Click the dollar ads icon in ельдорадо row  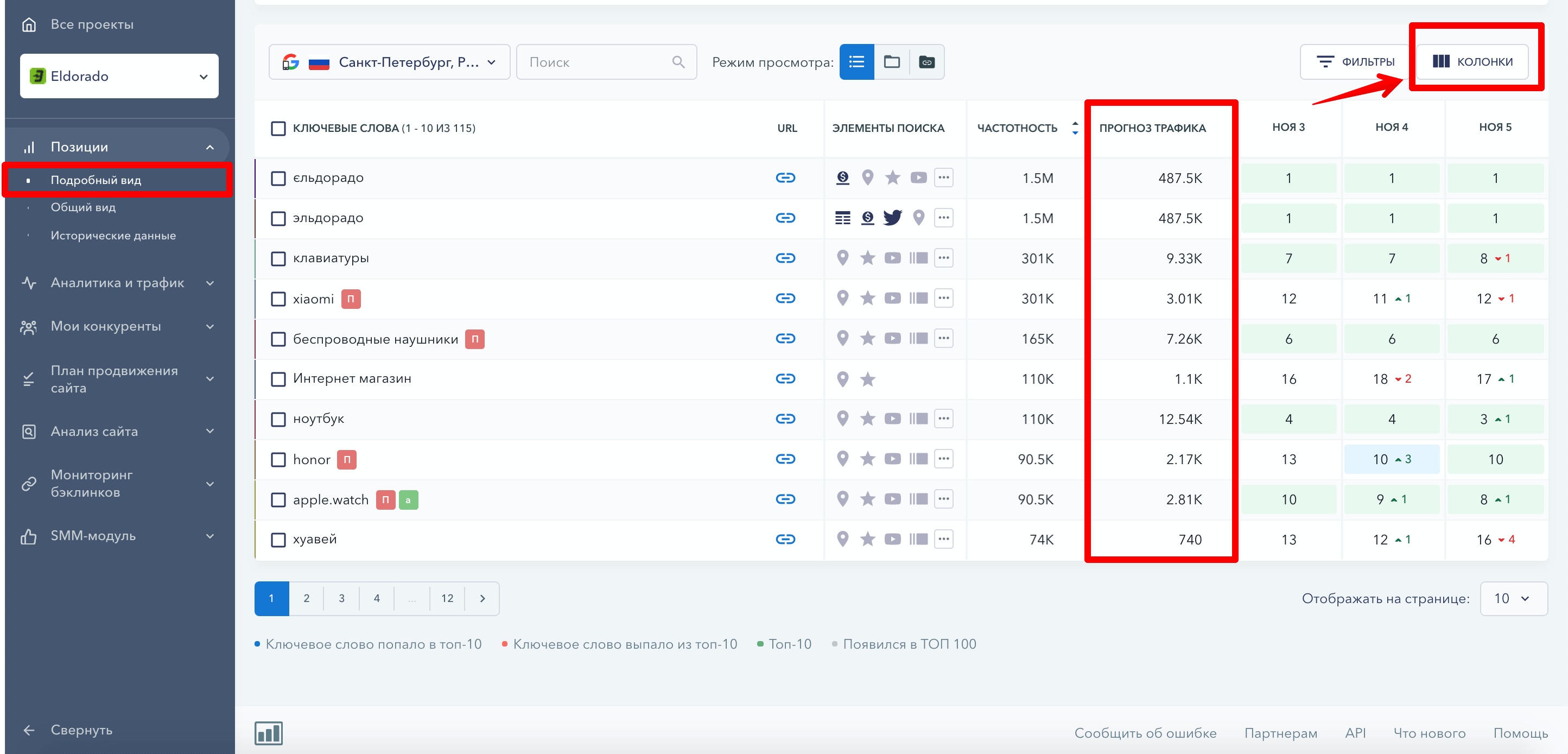[x=842, y=178]
